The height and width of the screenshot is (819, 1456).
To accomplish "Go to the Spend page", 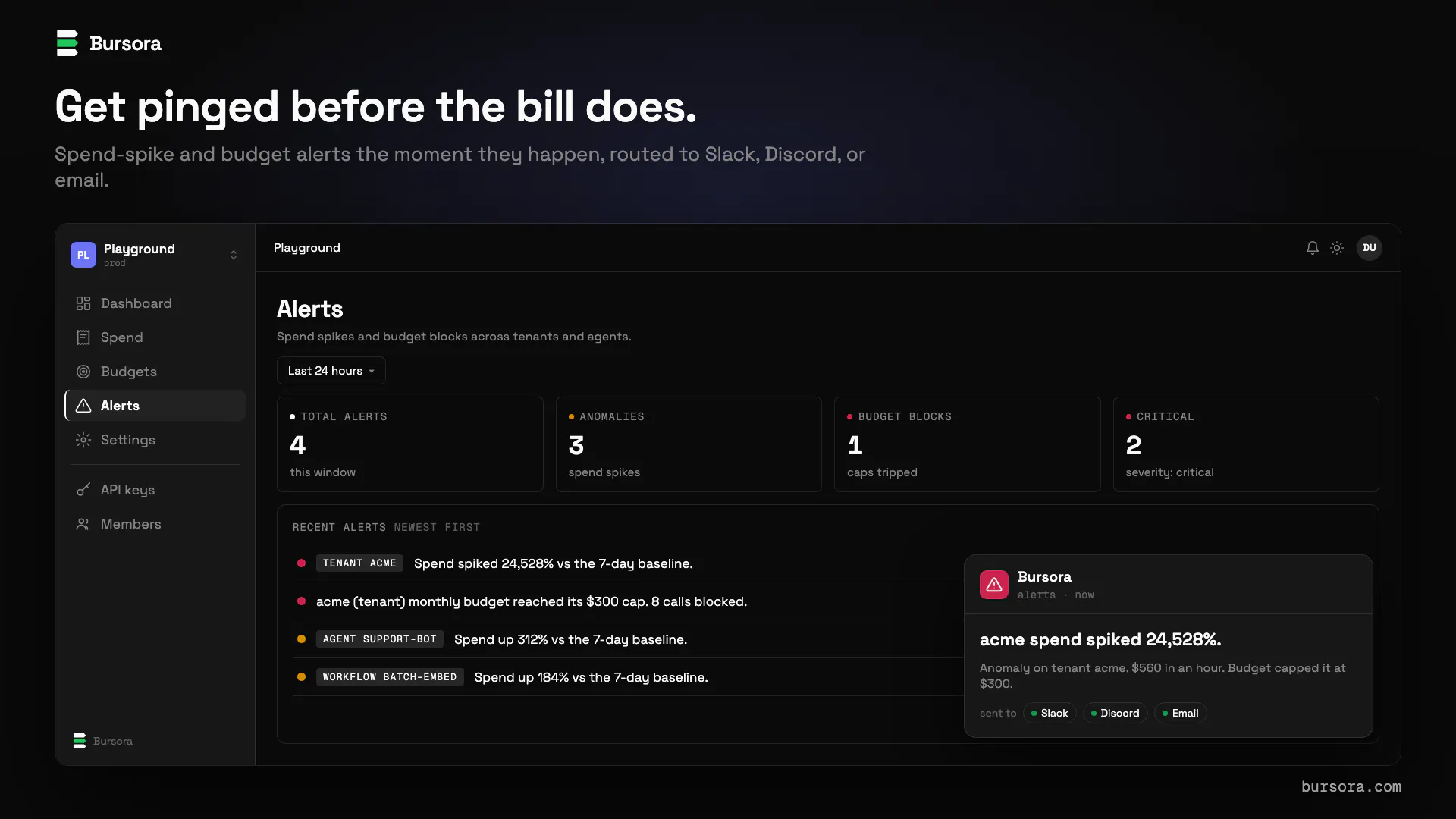I will (155, 337).
